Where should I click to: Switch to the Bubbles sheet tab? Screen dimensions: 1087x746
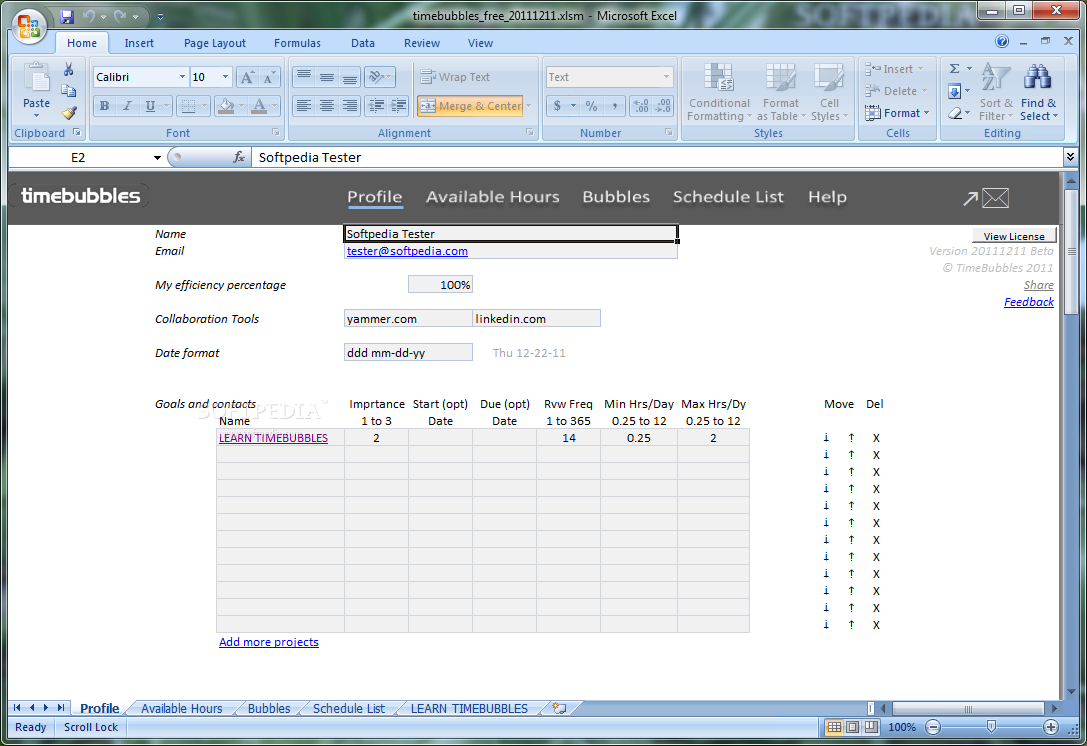tap(269, 709)
